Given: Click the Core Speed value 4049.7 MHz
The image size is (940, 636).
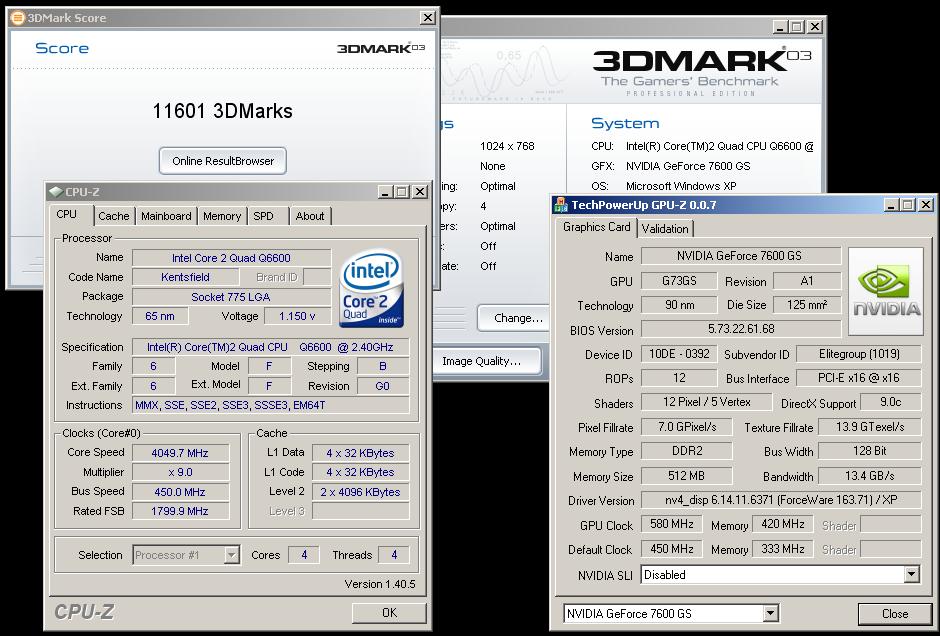Looking at the screenshot, I should [x=180, y=453].
